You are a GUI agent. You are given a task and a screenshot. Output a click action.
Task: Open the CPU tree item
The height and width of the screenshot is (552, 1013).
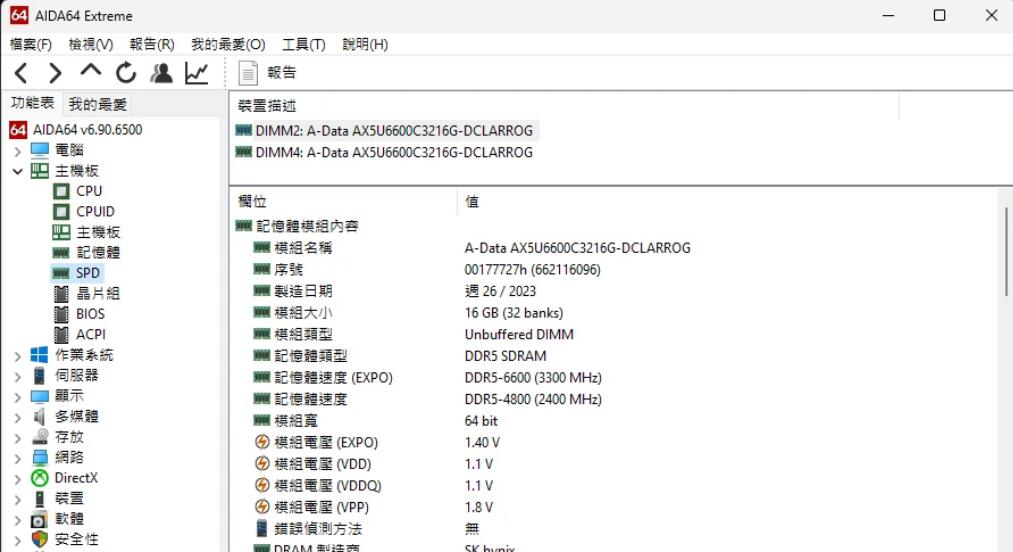pos(89,191)
